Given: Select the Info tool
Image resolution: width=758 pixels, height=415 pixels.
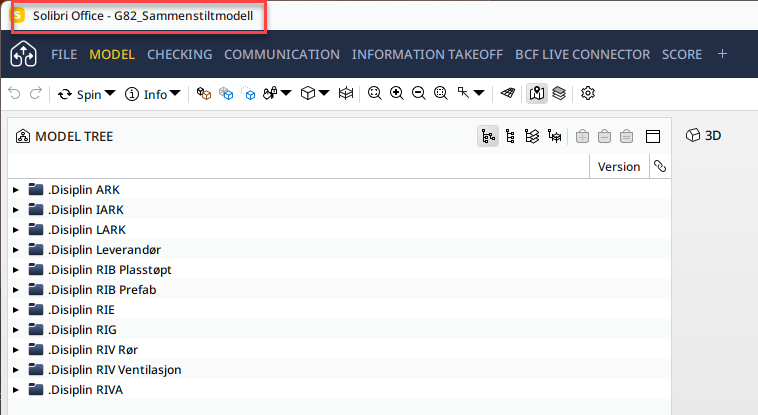Looking at the screenshot, I should pyautogui.click(x=146, y=94).
